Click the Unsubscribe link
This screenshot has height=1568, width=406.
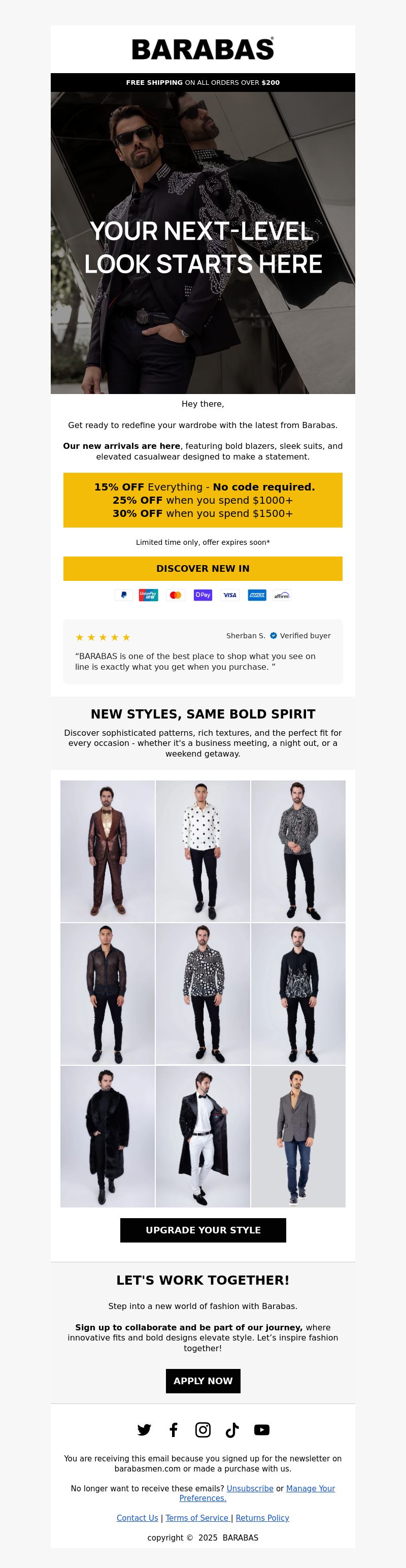pos(250,1488)
